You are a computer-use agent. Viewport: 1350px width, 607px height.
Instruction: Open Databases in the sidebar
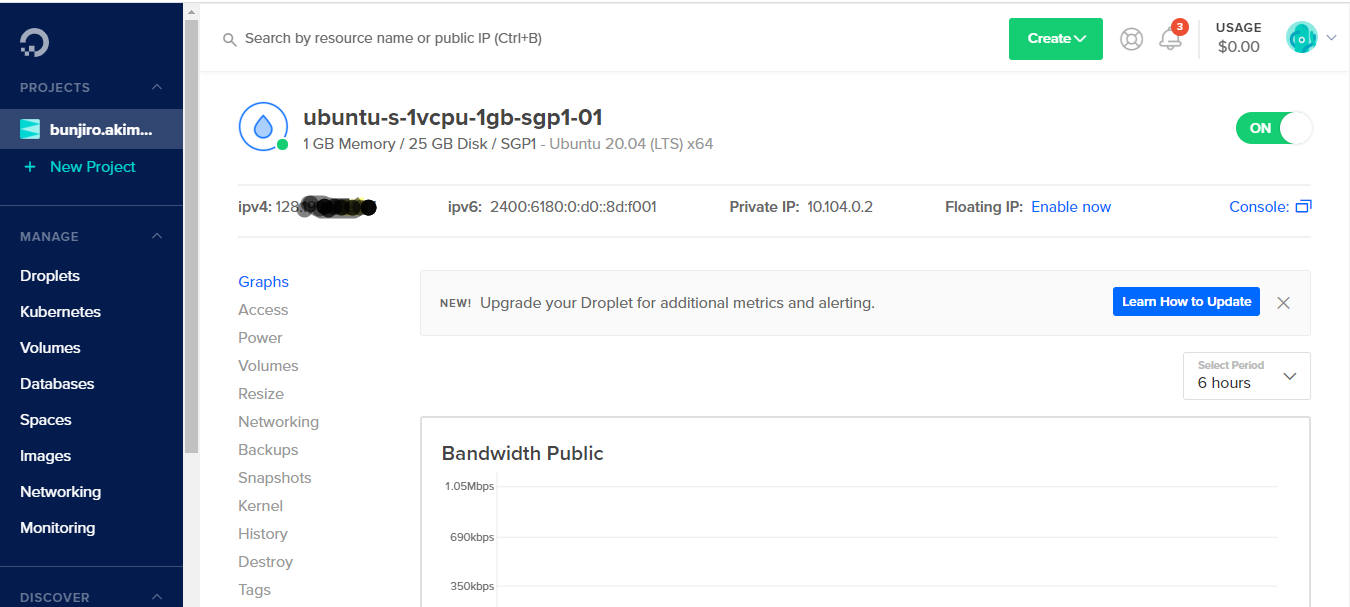pos(57,384)
